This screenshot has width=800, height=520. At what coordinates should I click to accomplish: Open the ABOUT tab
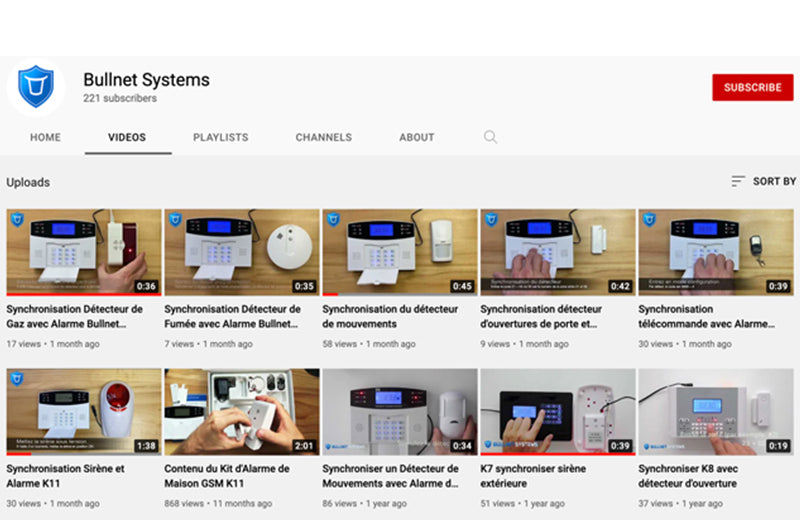[417, 137]
